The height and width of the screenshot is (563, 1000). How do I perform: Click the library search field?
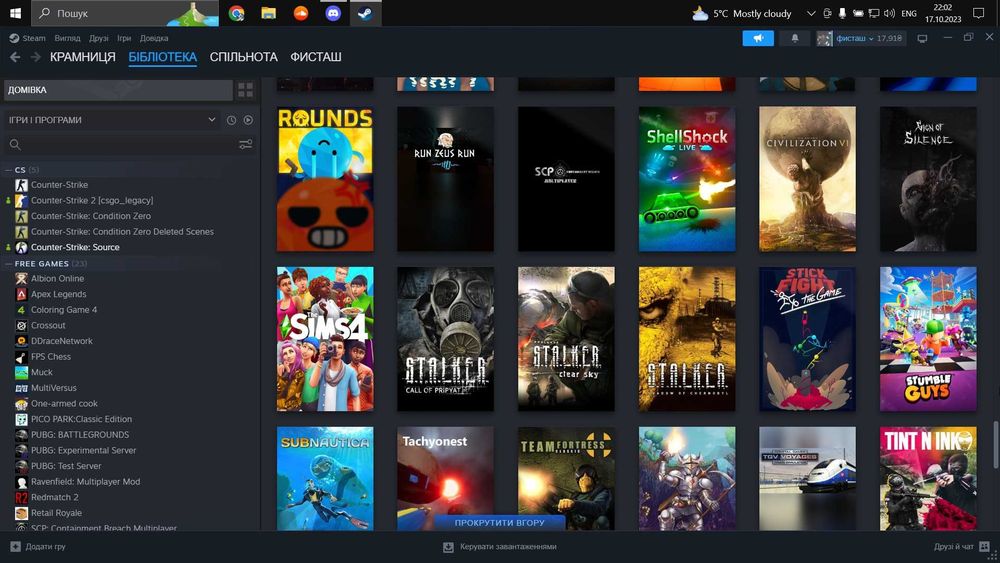coord(129,145)
